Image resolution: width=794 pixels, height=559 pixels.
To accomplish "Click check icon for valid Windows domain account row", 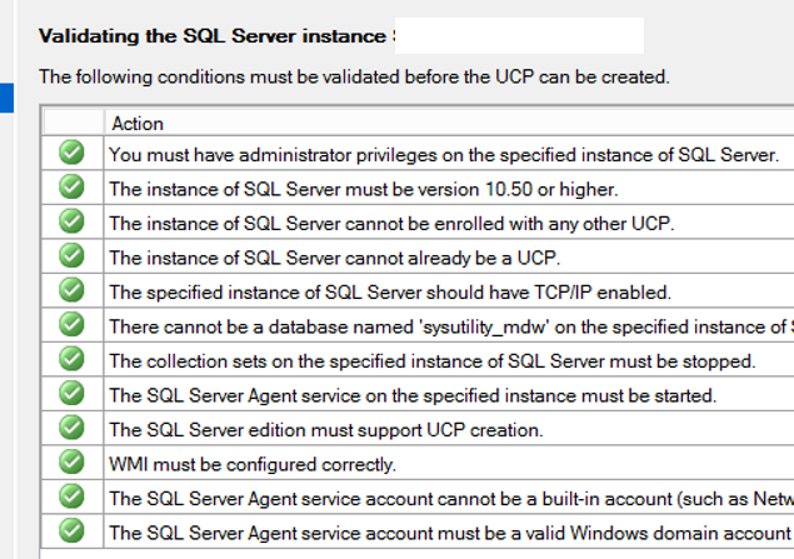I will coord(71,531).
